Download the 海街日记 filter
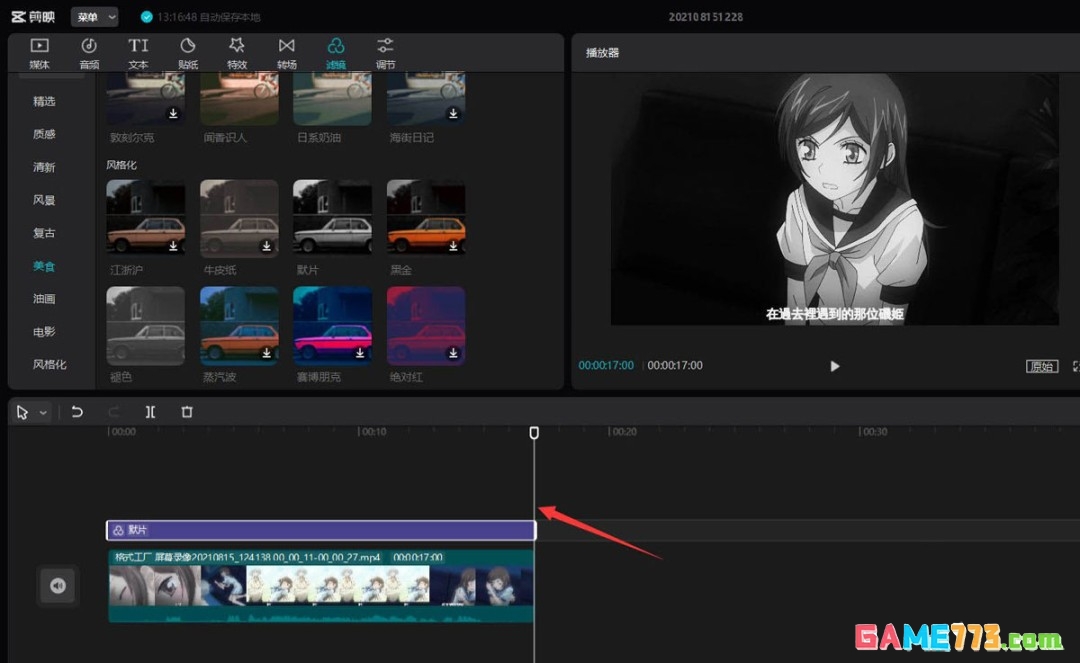This screenshot has height=663, width=1080. (453, 114)
